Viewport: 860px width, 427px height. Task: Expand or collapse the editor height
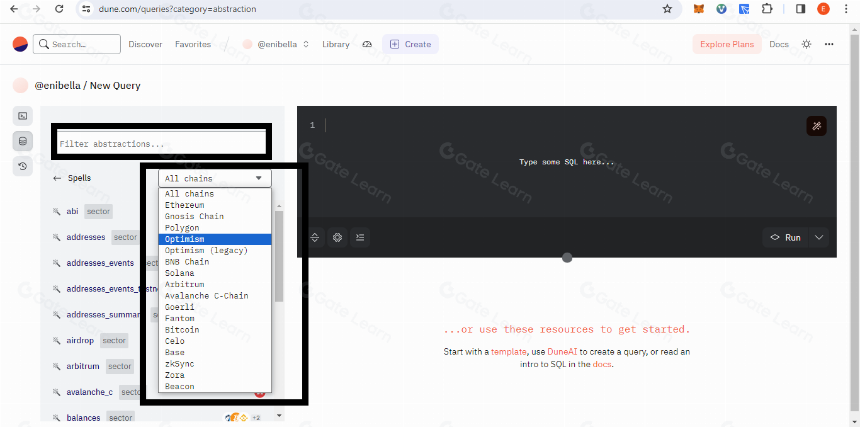click(x=315, y=237)
